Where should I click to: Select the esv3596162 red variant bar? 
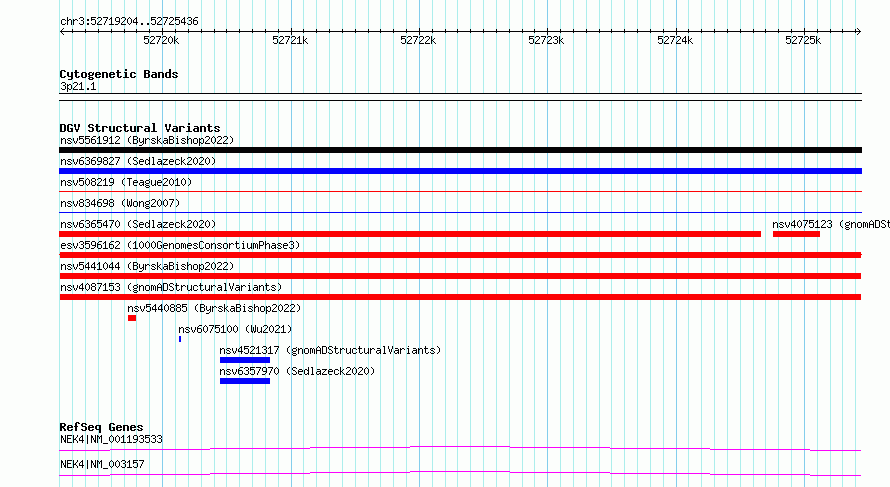(460, 255)
